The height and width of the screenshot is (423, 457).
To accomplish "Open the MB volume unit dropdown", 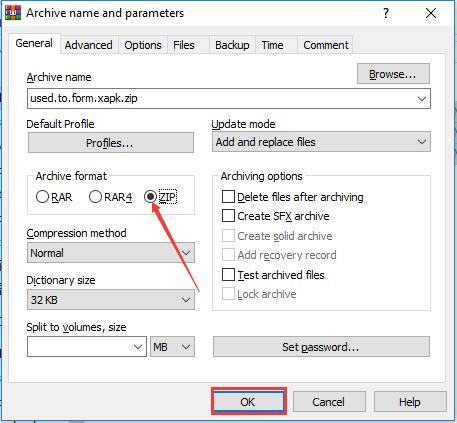I will 172,347.
